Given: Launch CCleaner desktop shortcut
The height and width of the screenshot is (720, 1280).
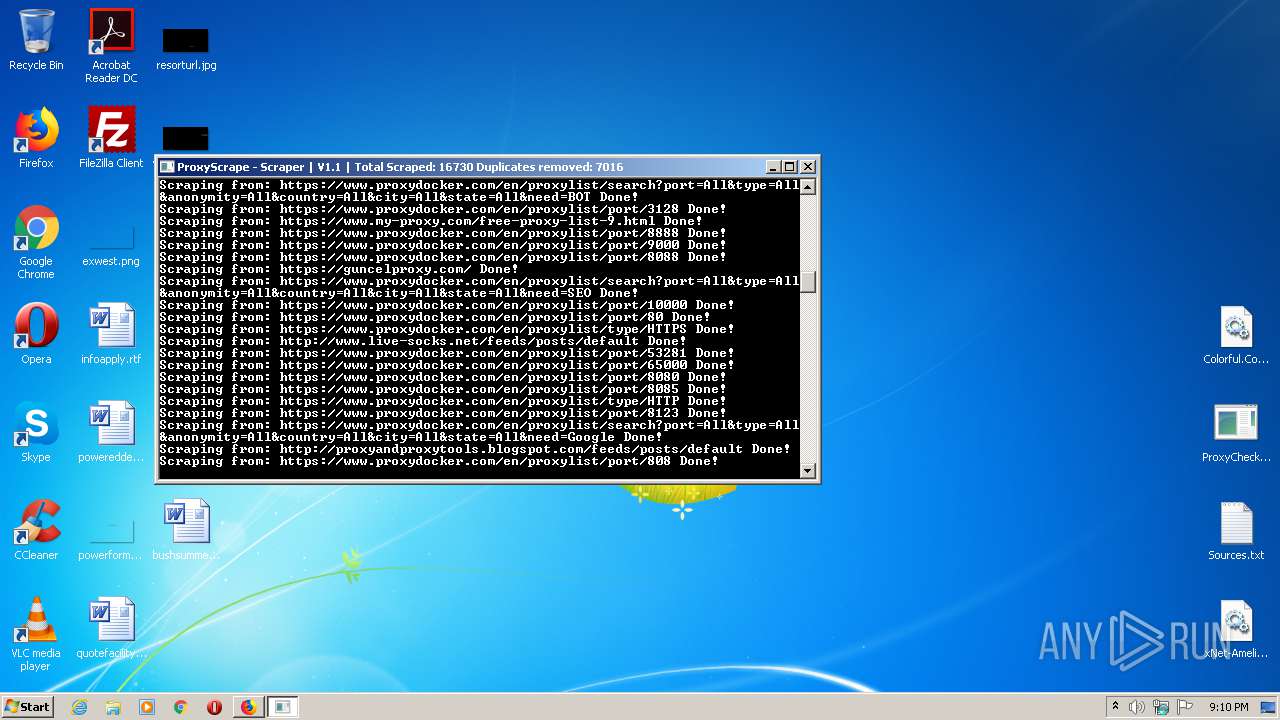Looking at the screenshot, I should 36,530.
